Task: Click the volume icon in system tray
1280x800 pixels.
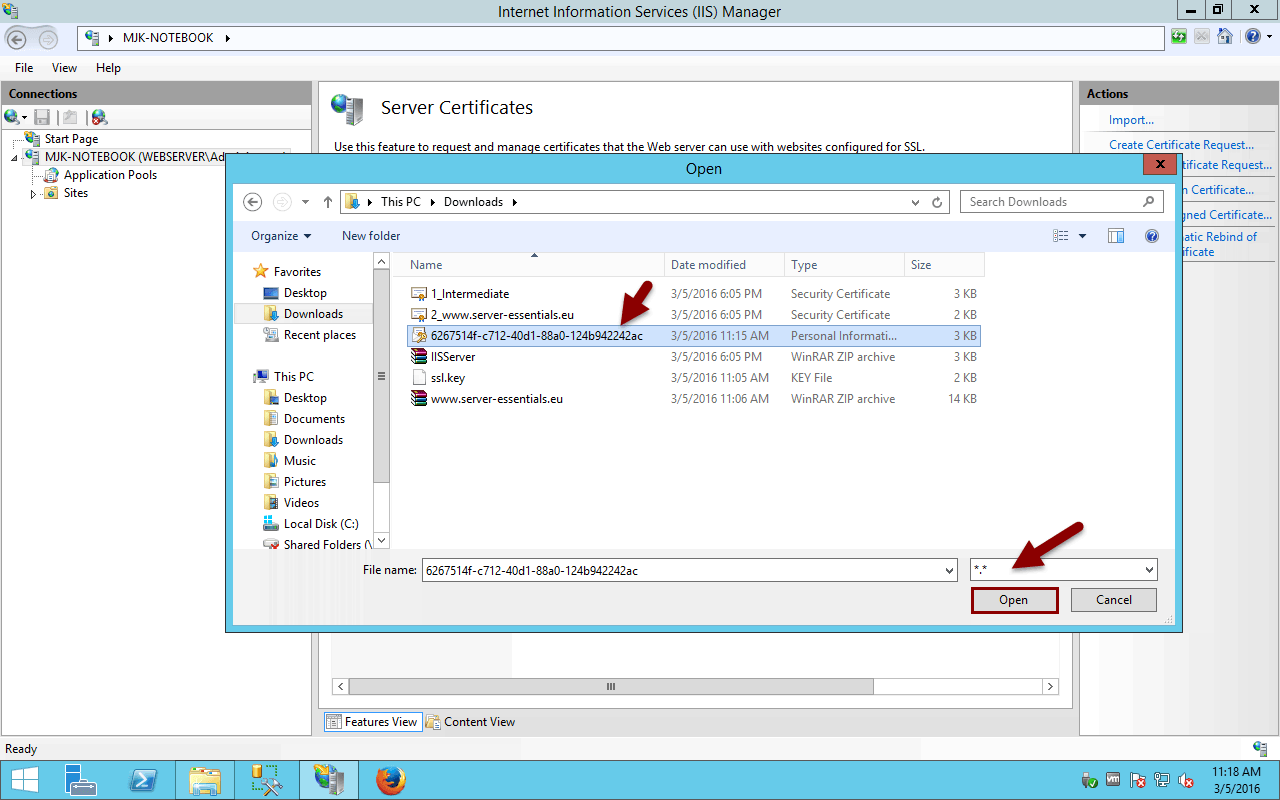Action: 1186,780
